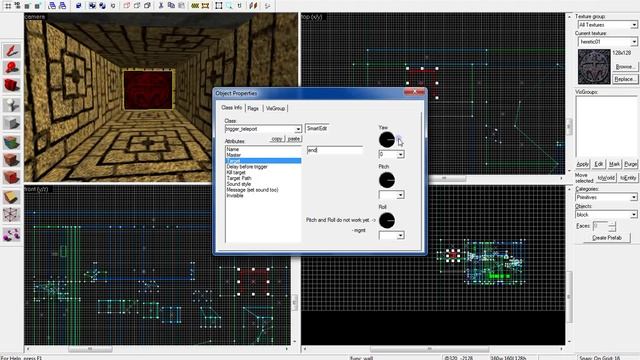
Task: Click the Create Prefab button
Action: 607,238
